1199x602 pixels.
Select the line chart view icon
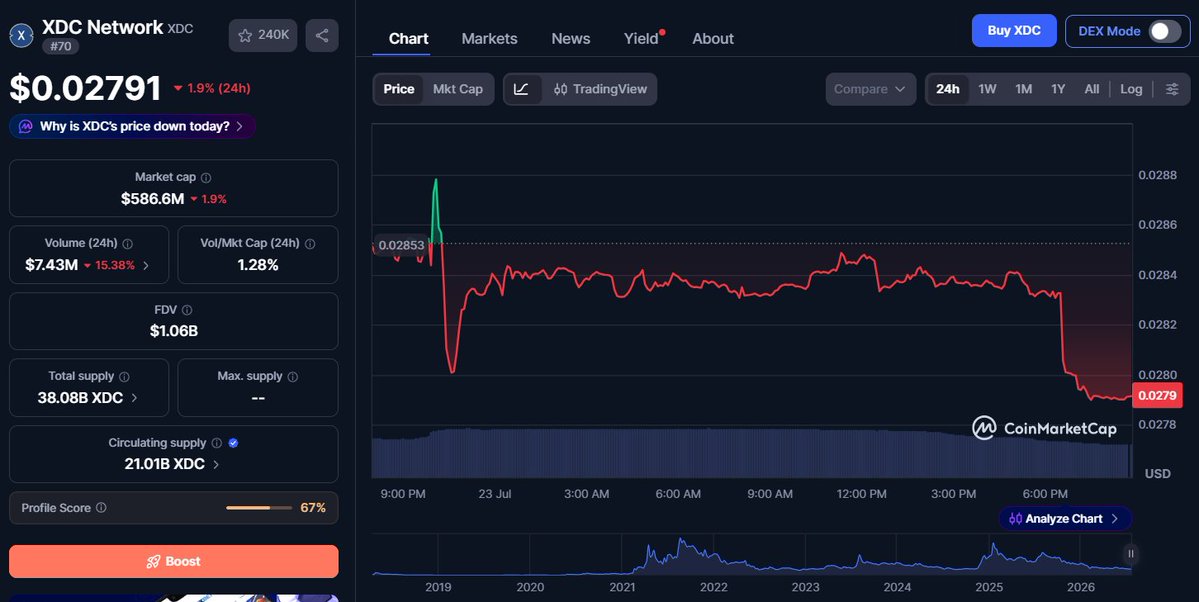coord(522,89)
